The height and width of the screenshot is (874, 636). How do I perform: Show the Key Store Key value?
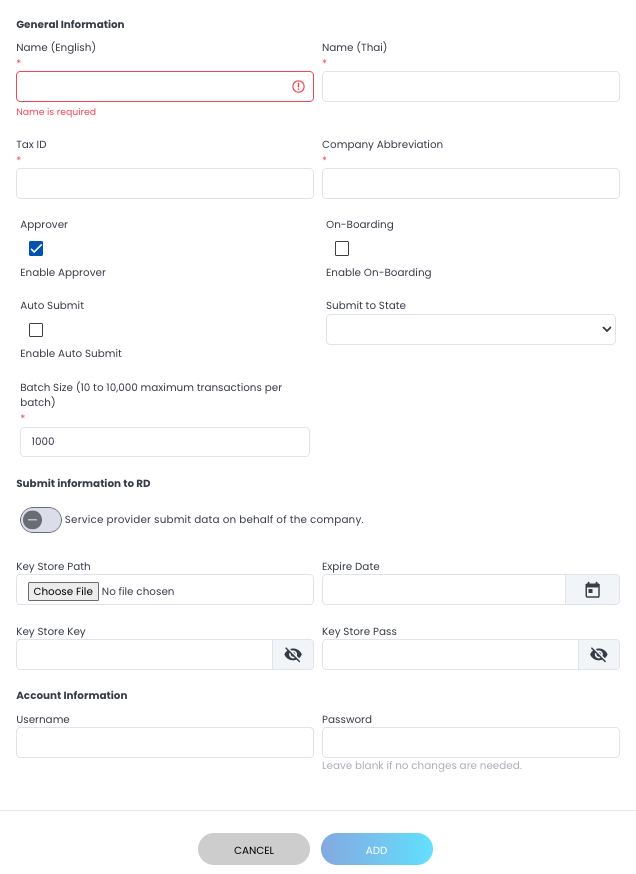click(293, 655)
